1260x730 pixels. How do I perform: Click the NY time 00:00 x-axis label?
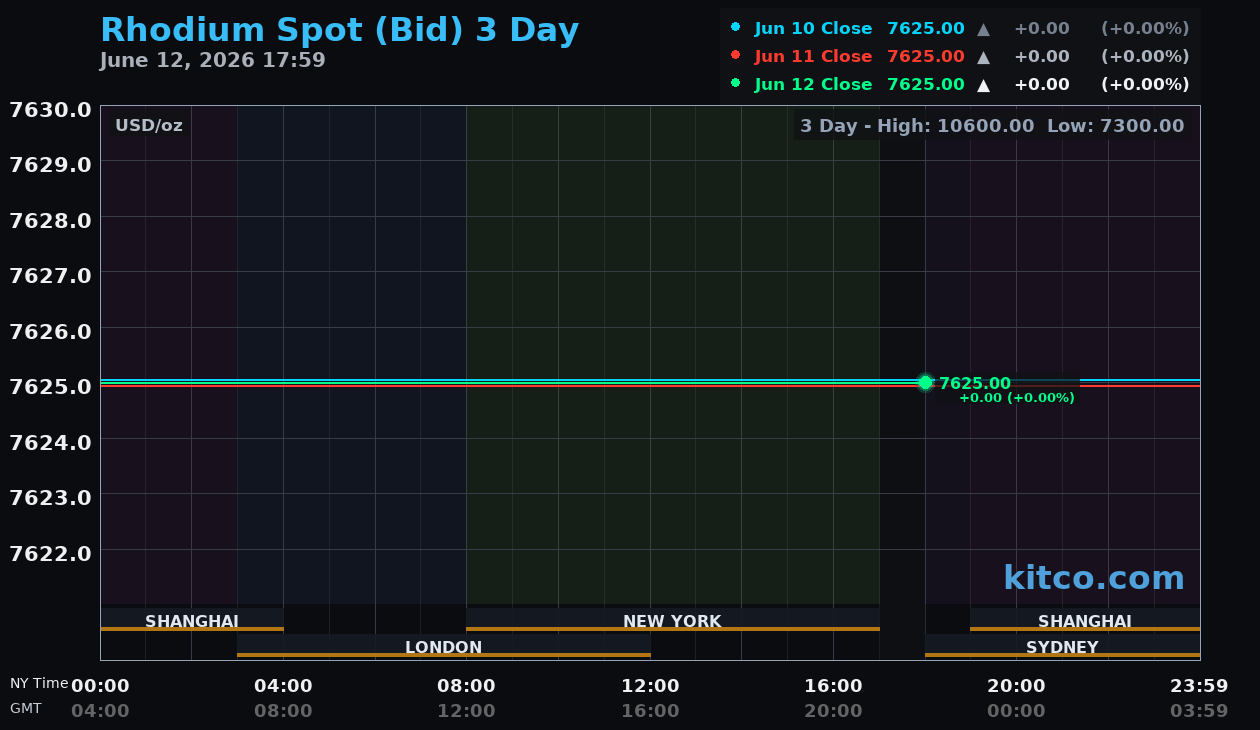click(x=100, y=686)
